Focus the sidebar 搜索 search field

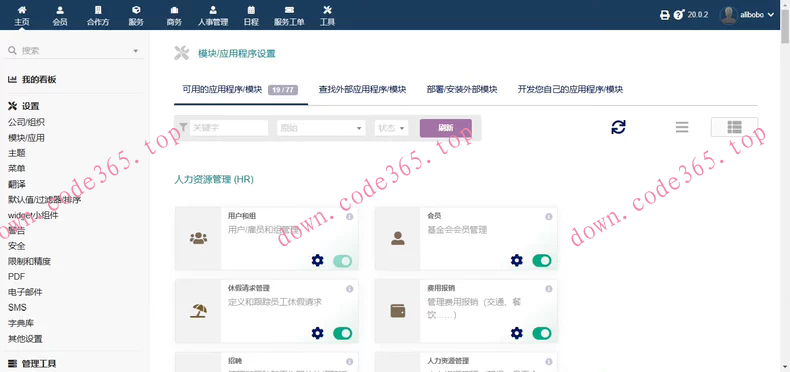coord(75,51)
